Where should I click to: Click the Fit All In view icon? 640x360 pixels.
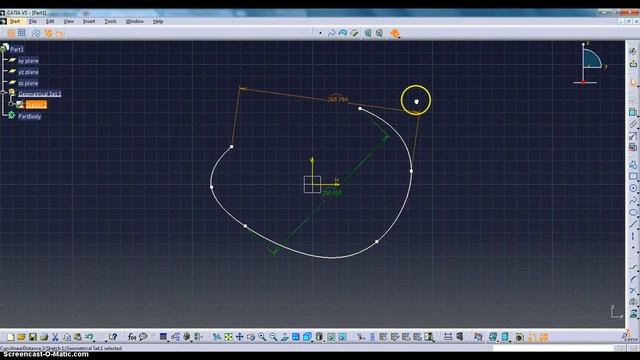point(228,337)
